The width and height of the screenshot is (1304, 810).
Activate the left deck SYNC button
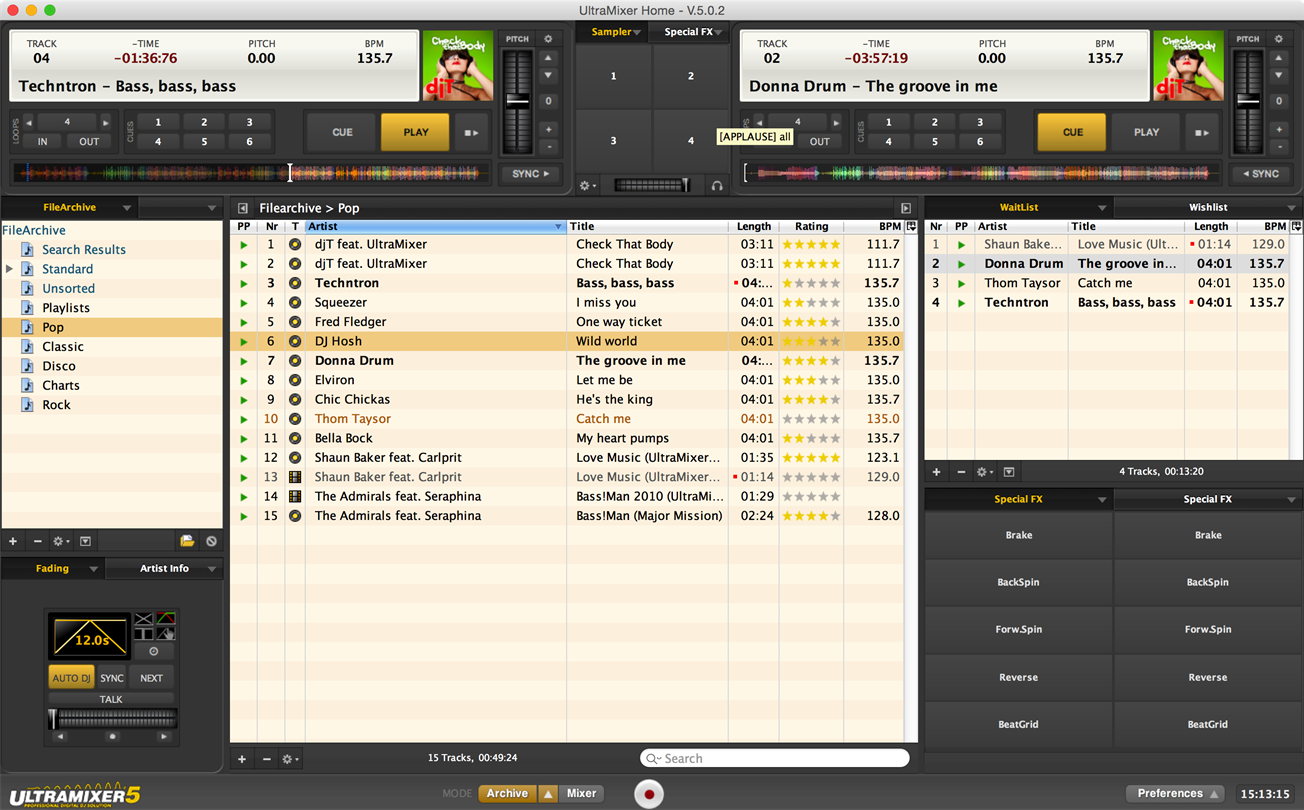530,174
